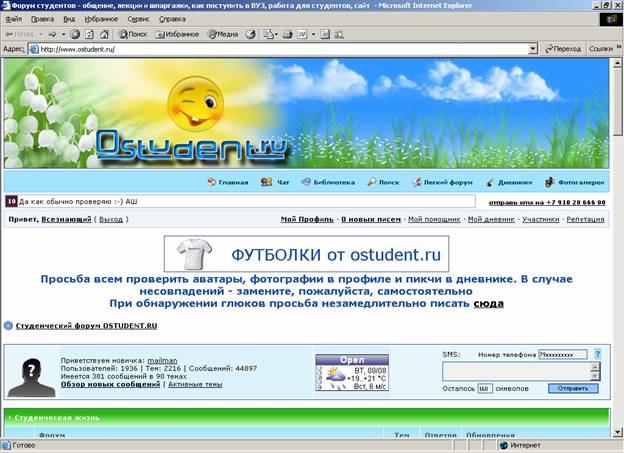The height and width of the screenshot is (453, 624).
Task: Open the Фотогалерея navigation link
Action: pyautogui.click(x=575, y=182)
